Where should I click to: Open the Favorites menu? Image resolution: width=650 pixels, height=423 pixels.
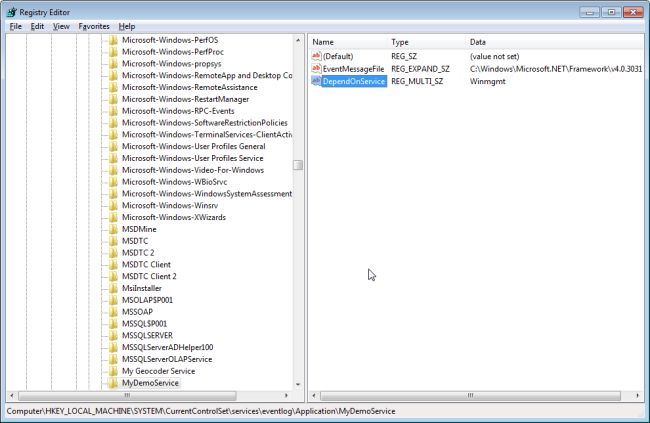[94, 26]
